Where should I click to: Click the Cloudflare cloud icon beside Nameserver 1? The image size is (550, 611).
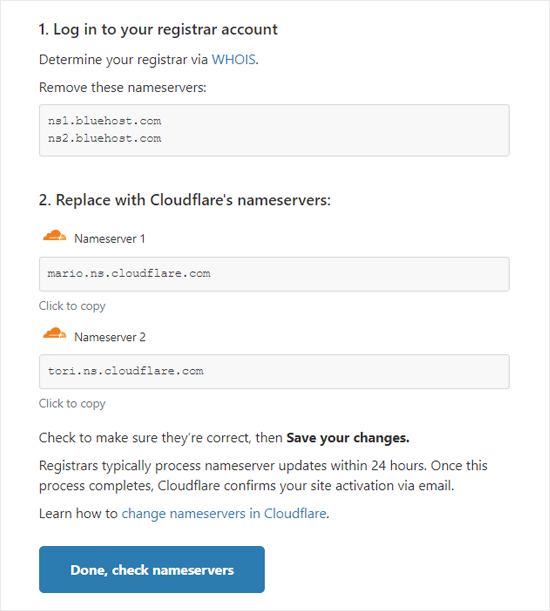[55, 236]
